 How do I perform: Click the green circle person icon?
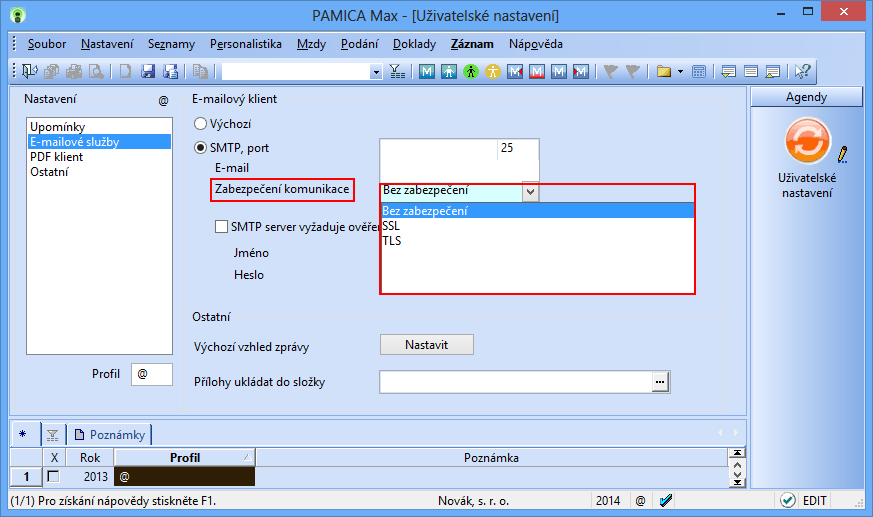click(x=471, y=71)
